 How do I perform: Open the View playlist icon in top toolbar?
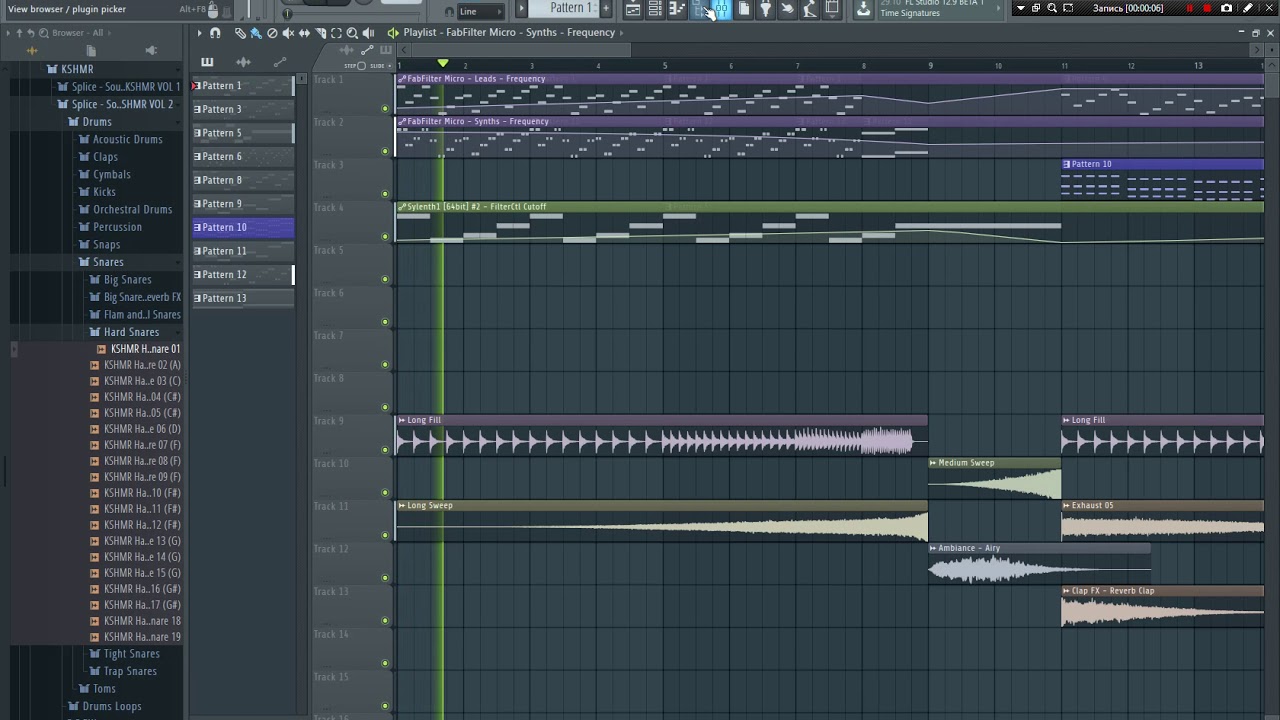click(x=633, y=9)
